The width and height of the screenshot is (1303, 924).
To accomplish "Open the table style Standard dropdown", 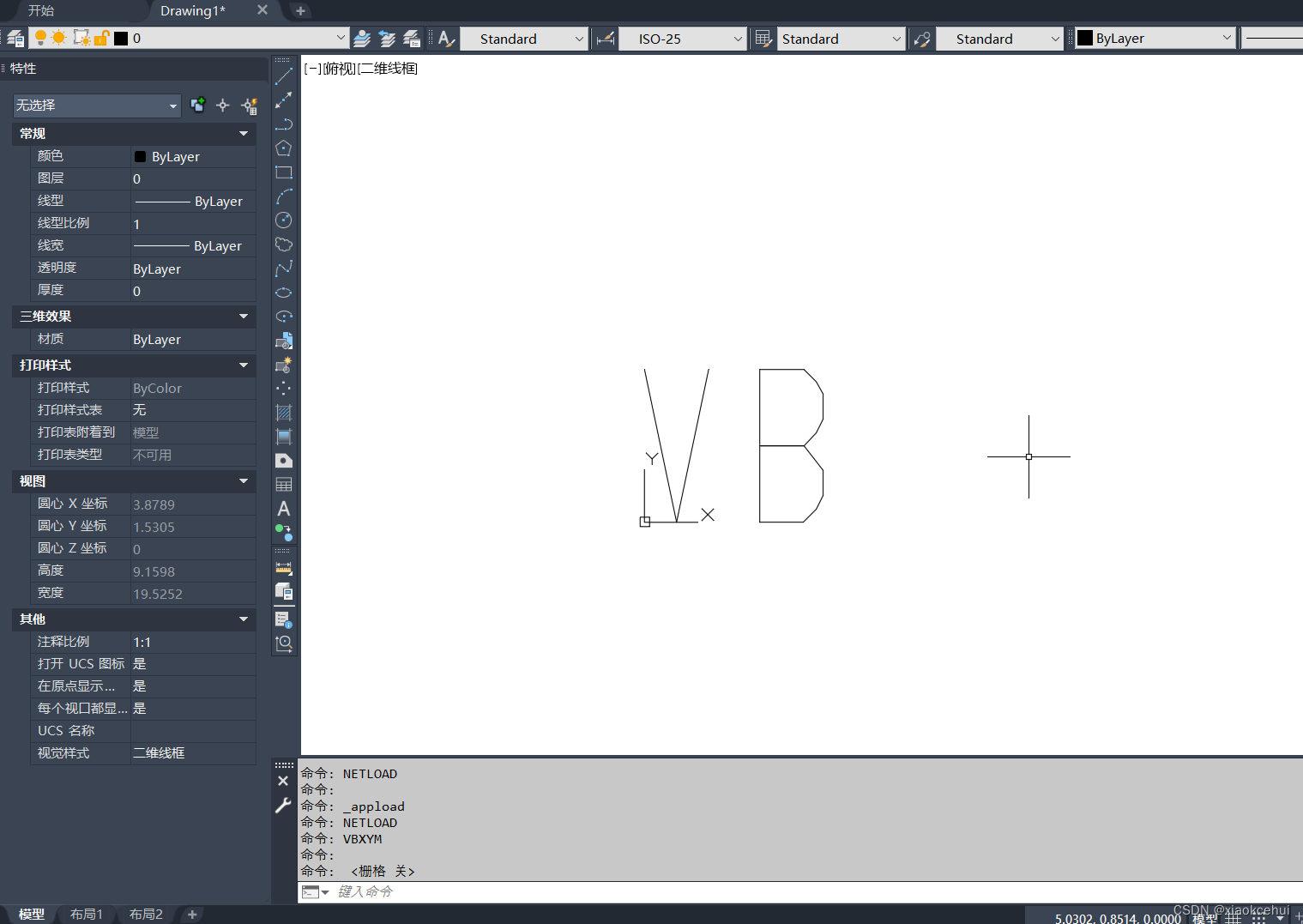I will [x=896, y=39].
